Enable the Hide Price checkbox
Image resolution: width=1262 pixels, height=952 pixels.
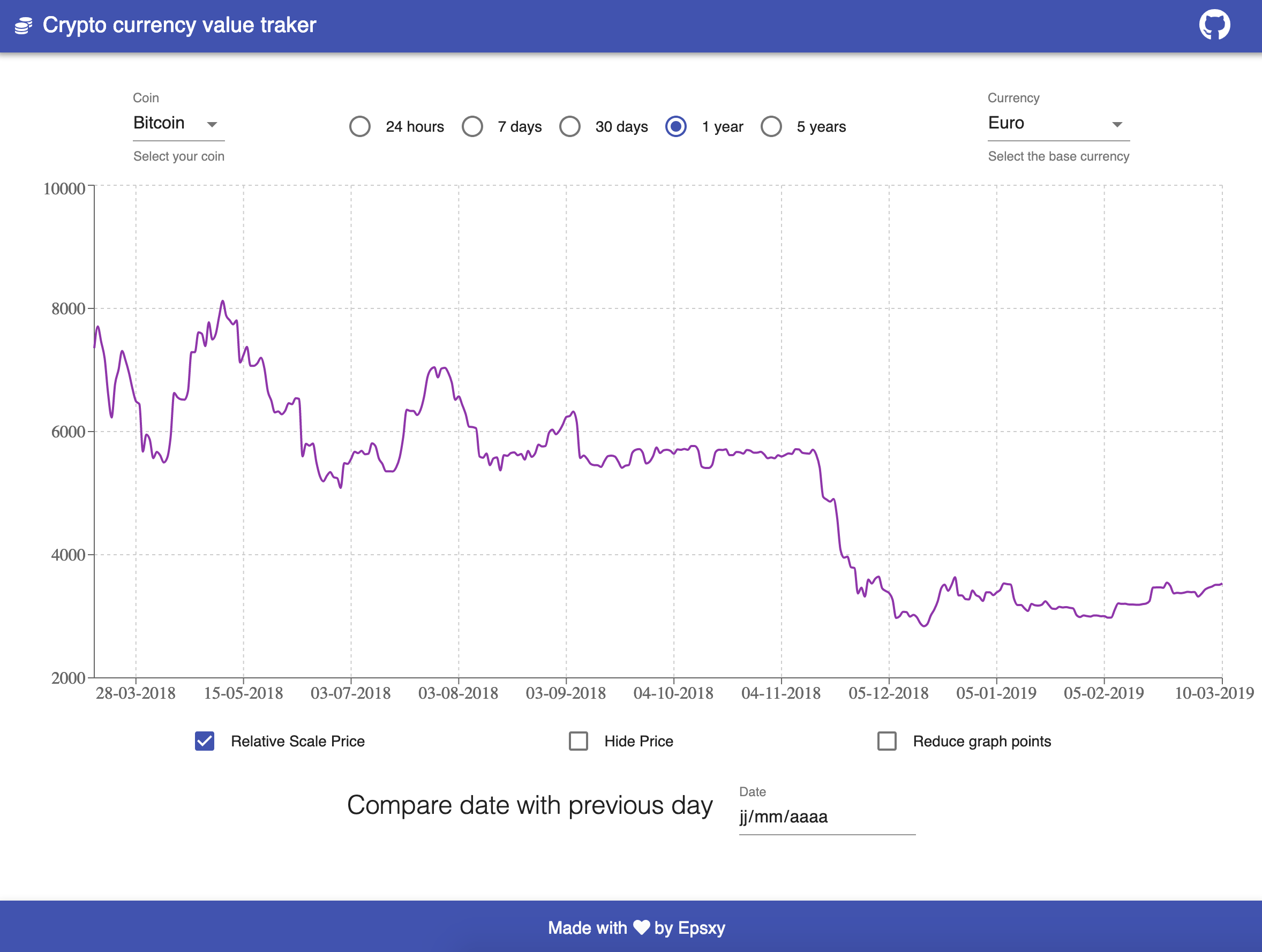tap(579, 741)
